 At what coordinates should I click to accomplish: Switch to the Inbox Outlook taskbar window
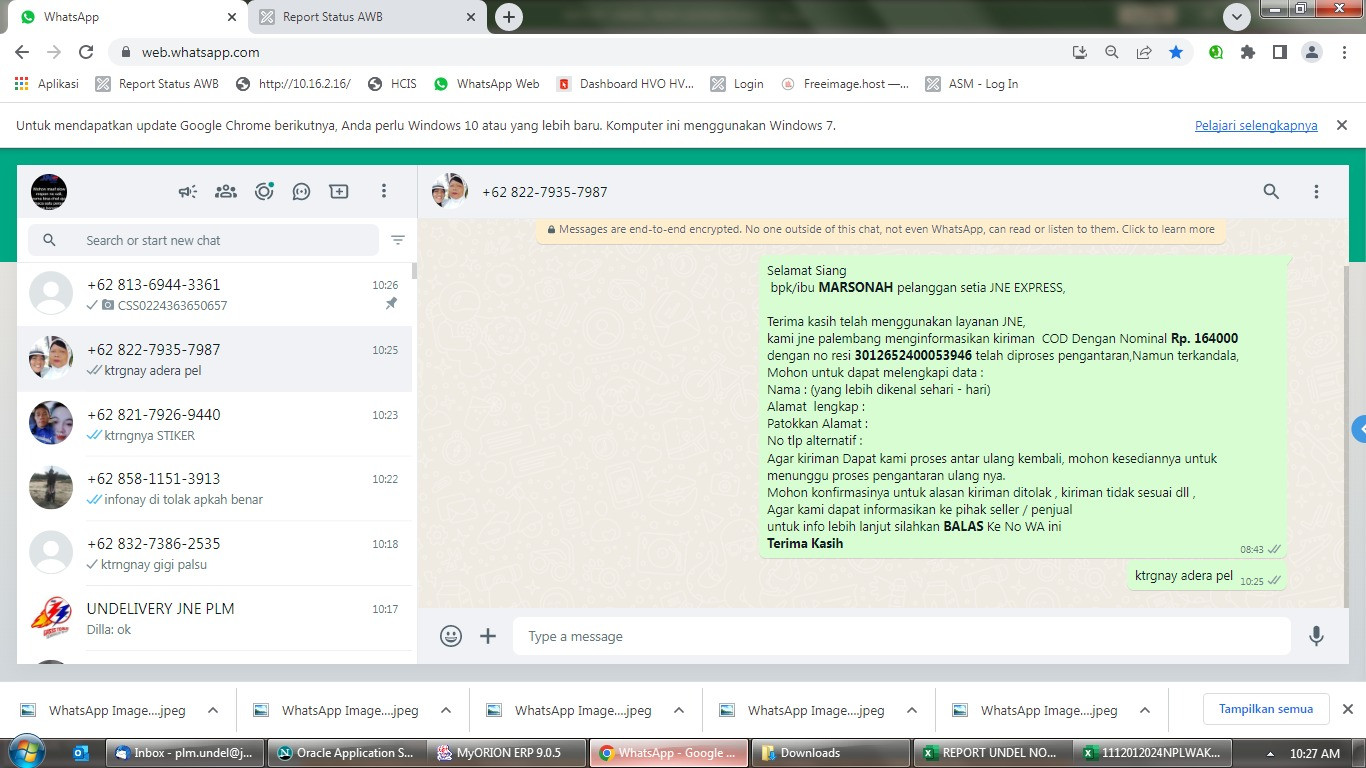click(186, 753)
